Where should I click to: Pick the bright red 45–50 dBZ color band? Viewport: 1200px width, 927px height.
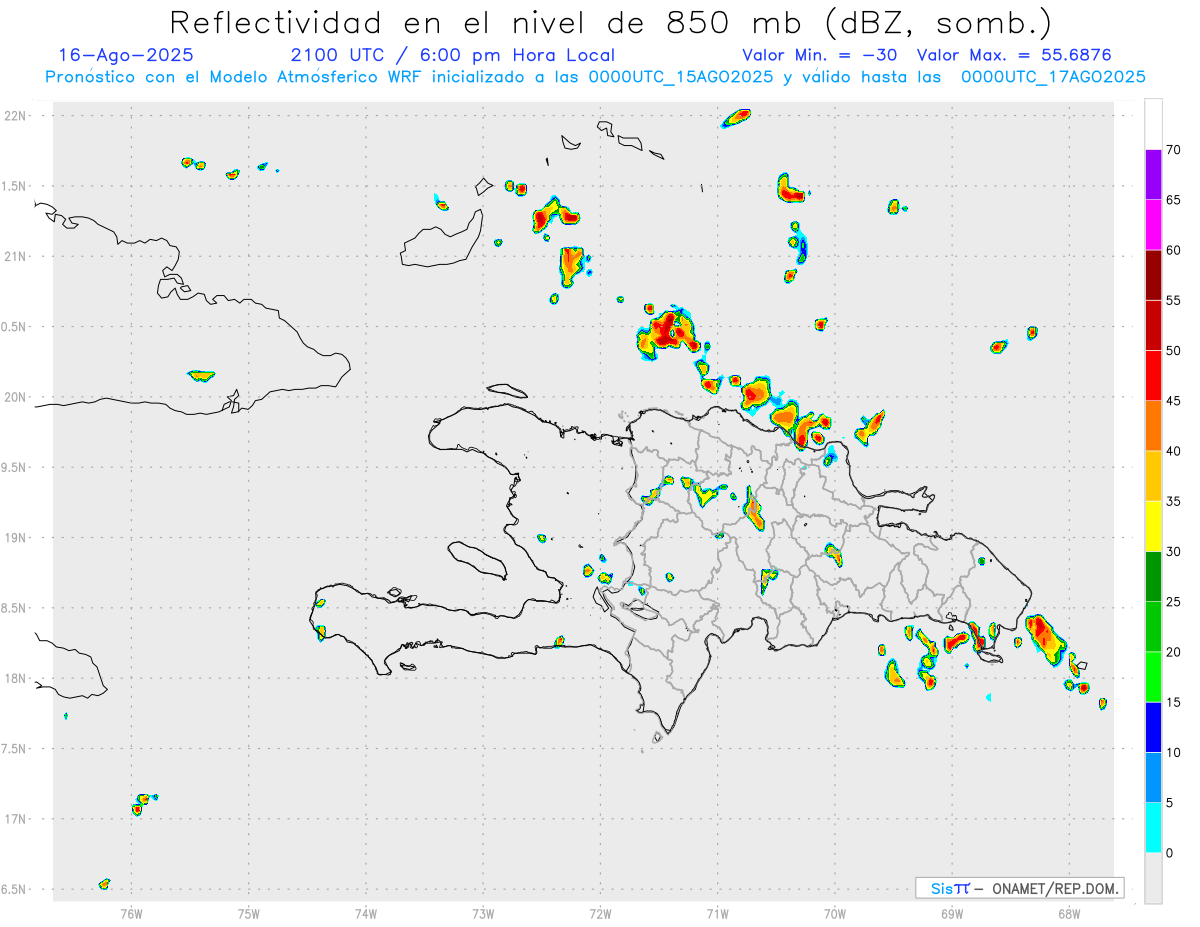tap(1153, 375)
